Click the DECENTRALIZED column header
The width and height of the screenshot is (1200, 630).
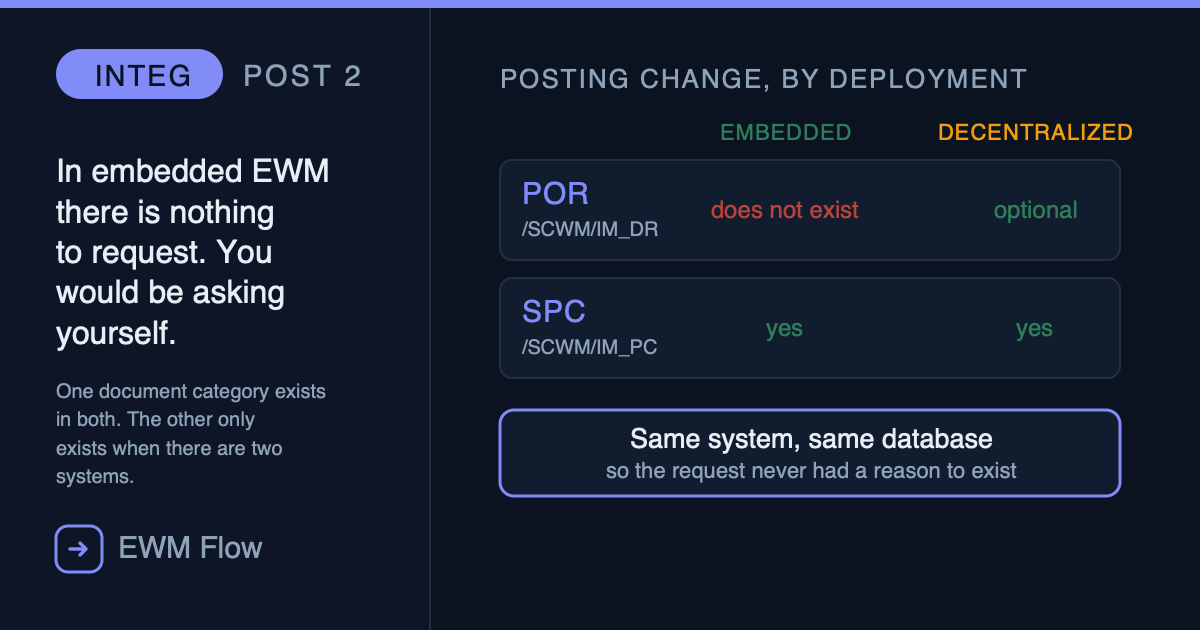tap(1035, 132)
